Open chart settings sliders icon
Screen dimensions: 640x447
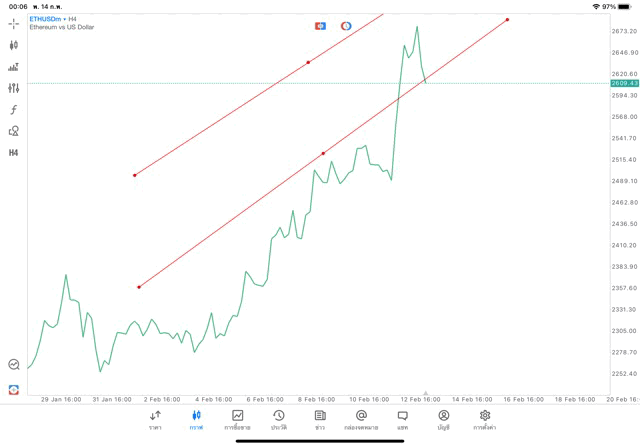click(x=14, y=88)
